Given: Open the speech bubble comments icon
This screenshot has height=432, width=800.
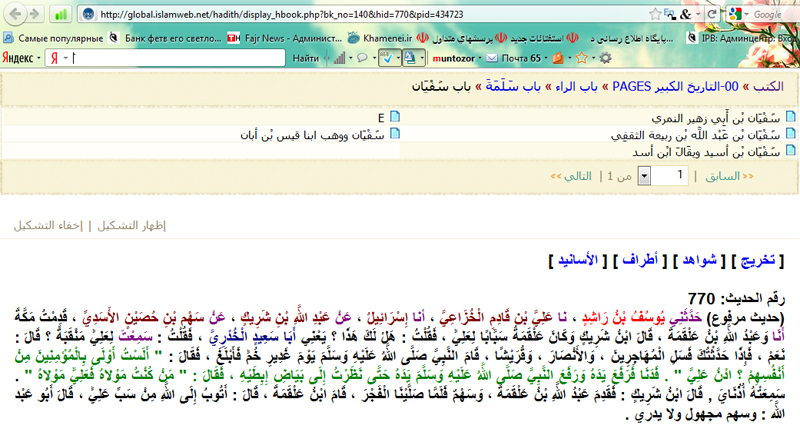Looking at the screenshot, I should point(362,58).
